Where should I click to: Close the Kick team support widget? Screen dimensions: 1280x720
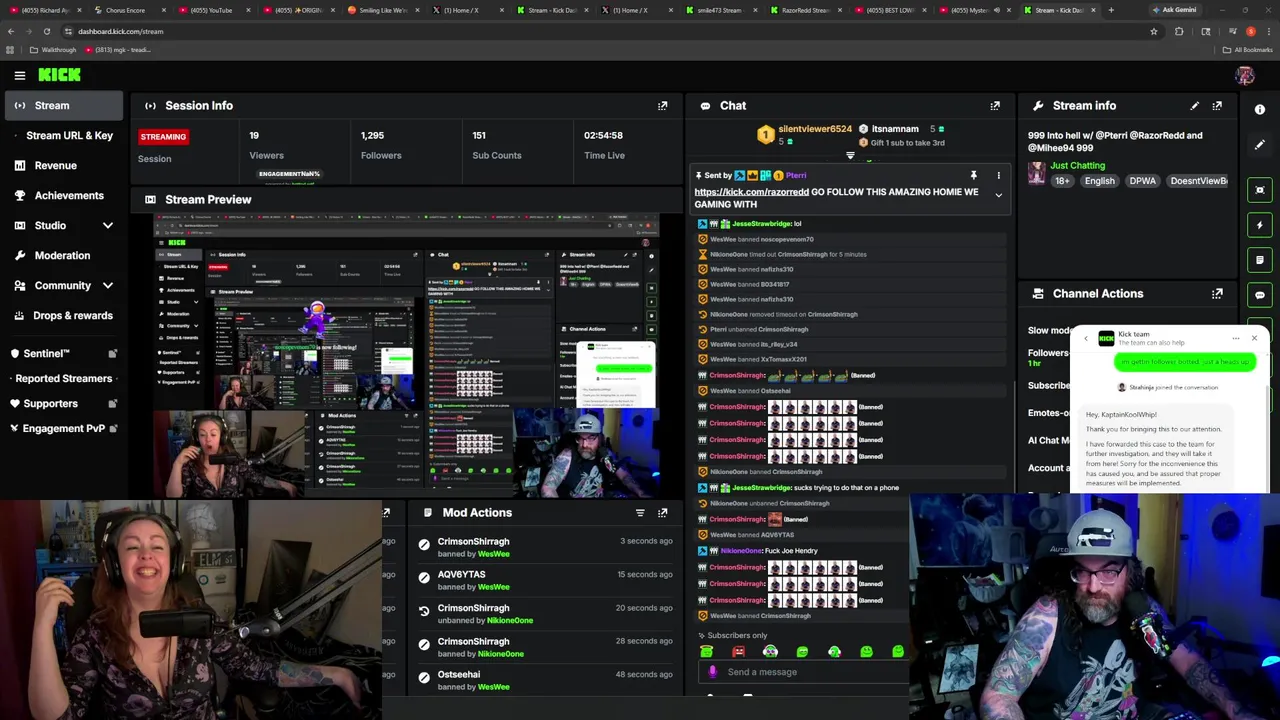pos(1254,339)
